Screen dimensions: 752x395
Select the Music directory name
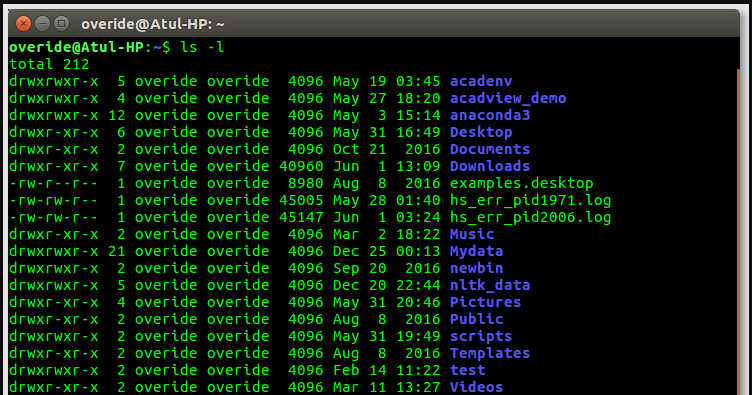coord(472,234)
